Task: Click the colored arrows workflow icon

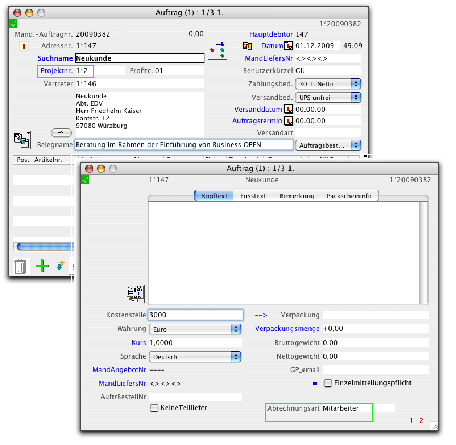Action: pyautogui.click(x=218, y=51)
